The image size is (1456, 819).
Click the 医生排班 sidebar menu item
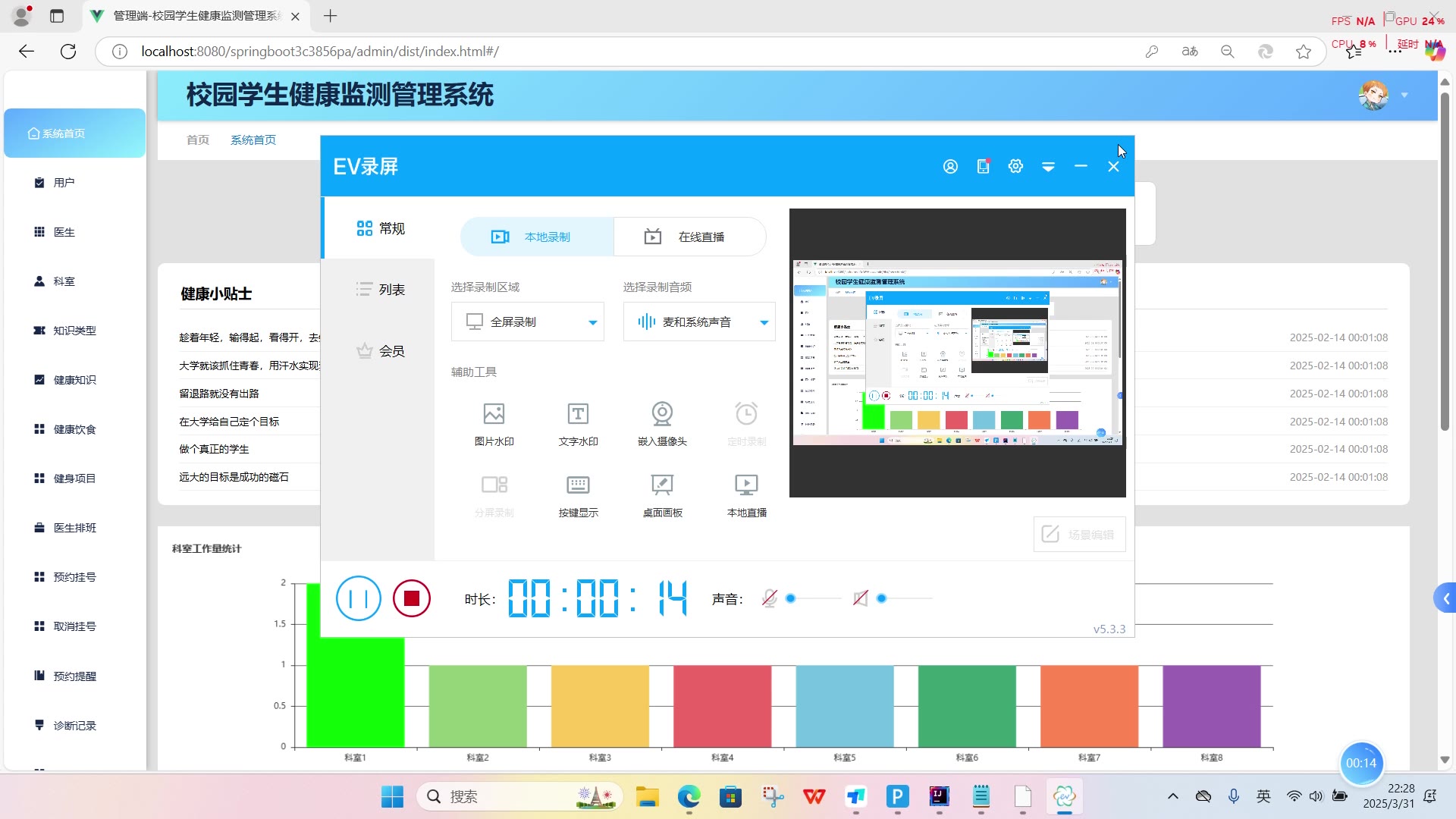(74, 528)
